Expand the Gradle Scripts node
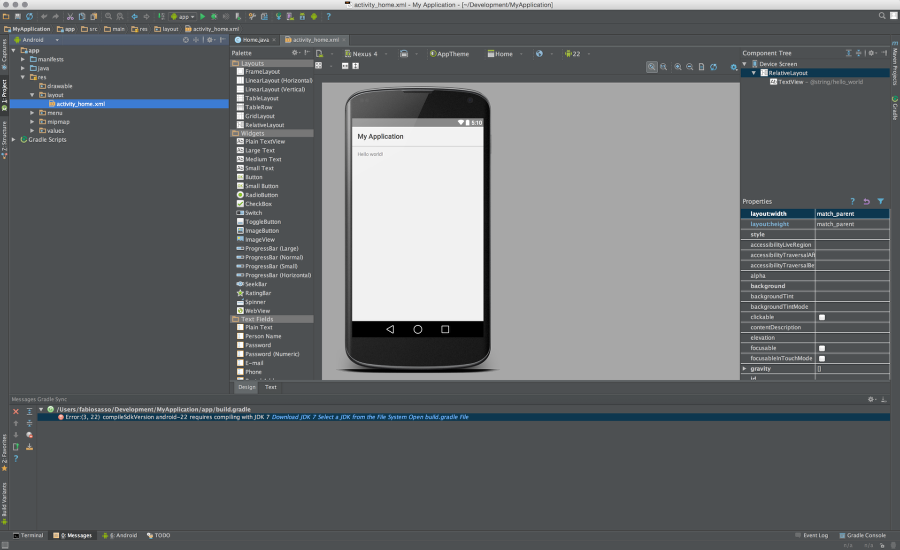 tap(14, 140)
